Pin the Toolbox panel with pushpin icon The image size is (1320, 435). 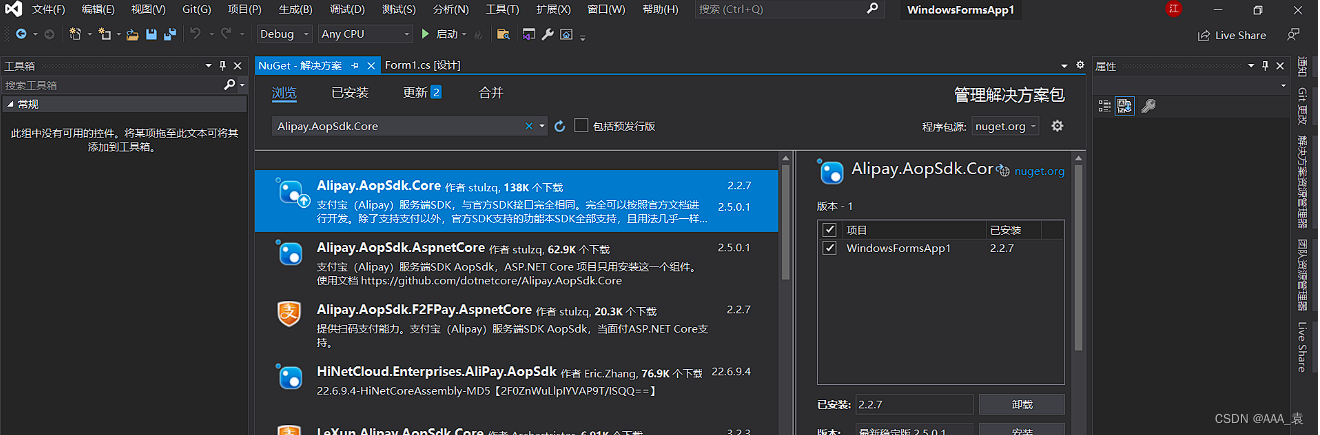[223, 65]
